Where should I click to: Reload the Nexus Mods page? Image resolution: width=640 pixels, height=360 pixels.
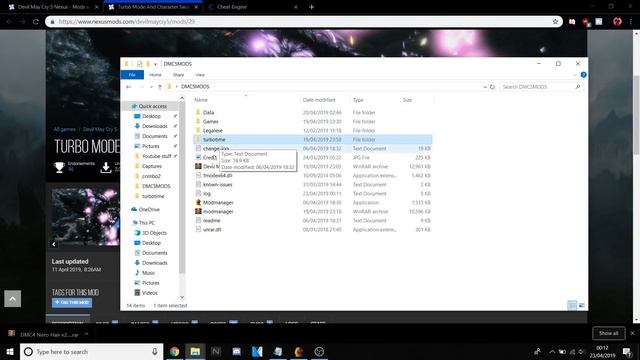36,22
